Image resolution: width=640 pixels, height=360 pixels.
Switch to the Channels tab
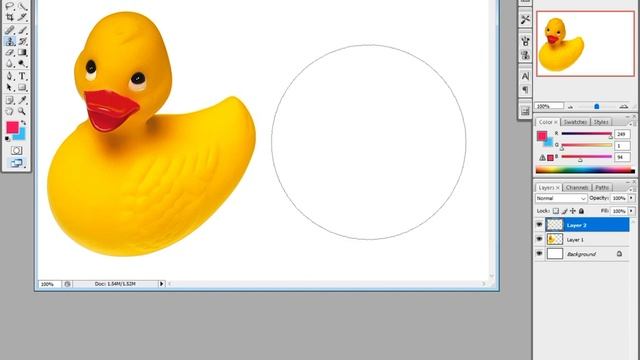tap(577, 187)
